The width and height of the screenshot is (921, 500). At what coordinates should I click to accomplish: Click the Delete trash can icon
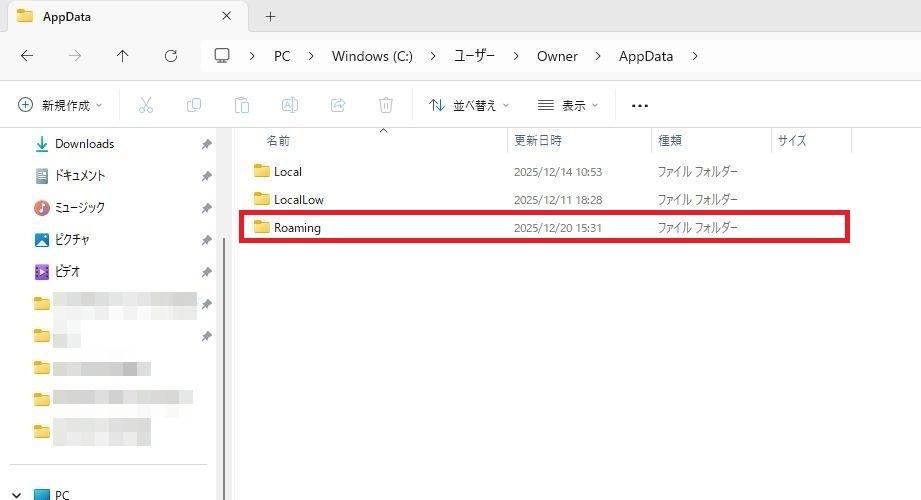click(386, 105)
